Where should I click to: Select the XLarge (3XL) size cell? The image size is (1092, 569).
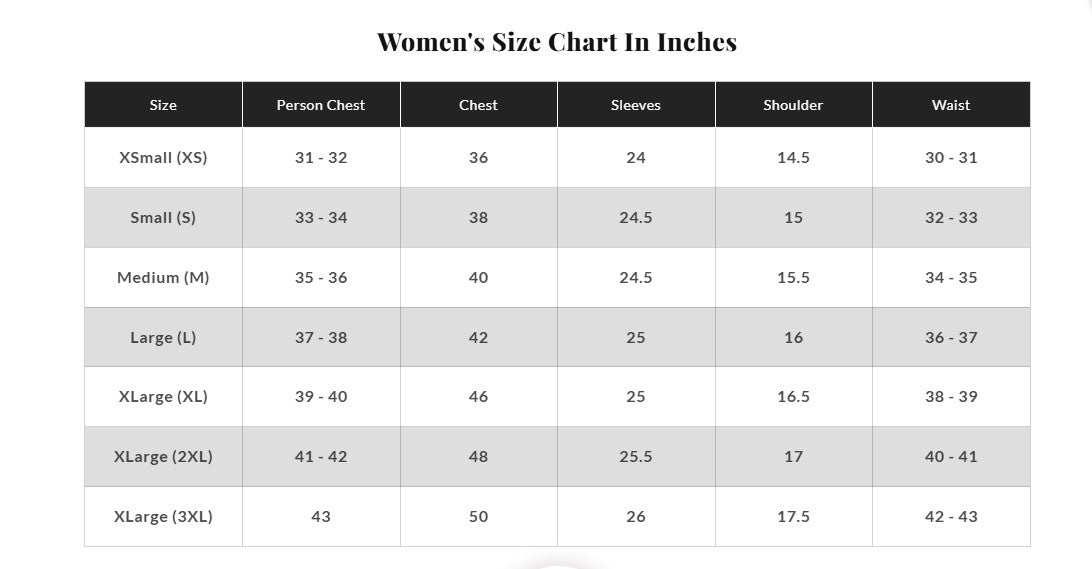(x=163, y=516)
